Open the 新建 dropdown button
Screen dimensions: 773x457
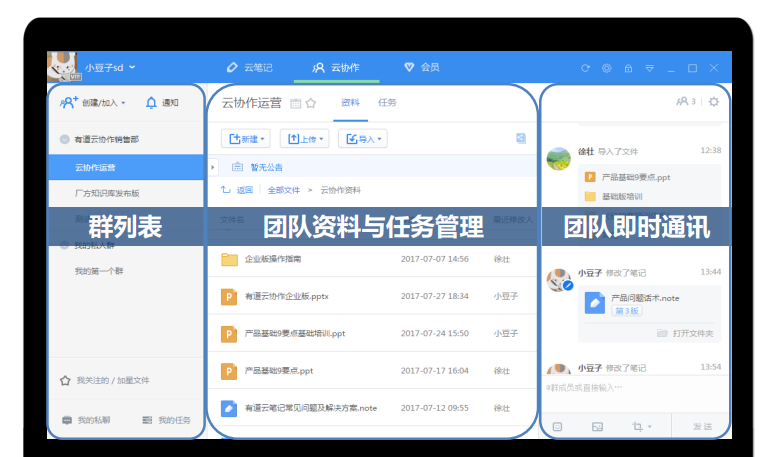tap(246, 139)
